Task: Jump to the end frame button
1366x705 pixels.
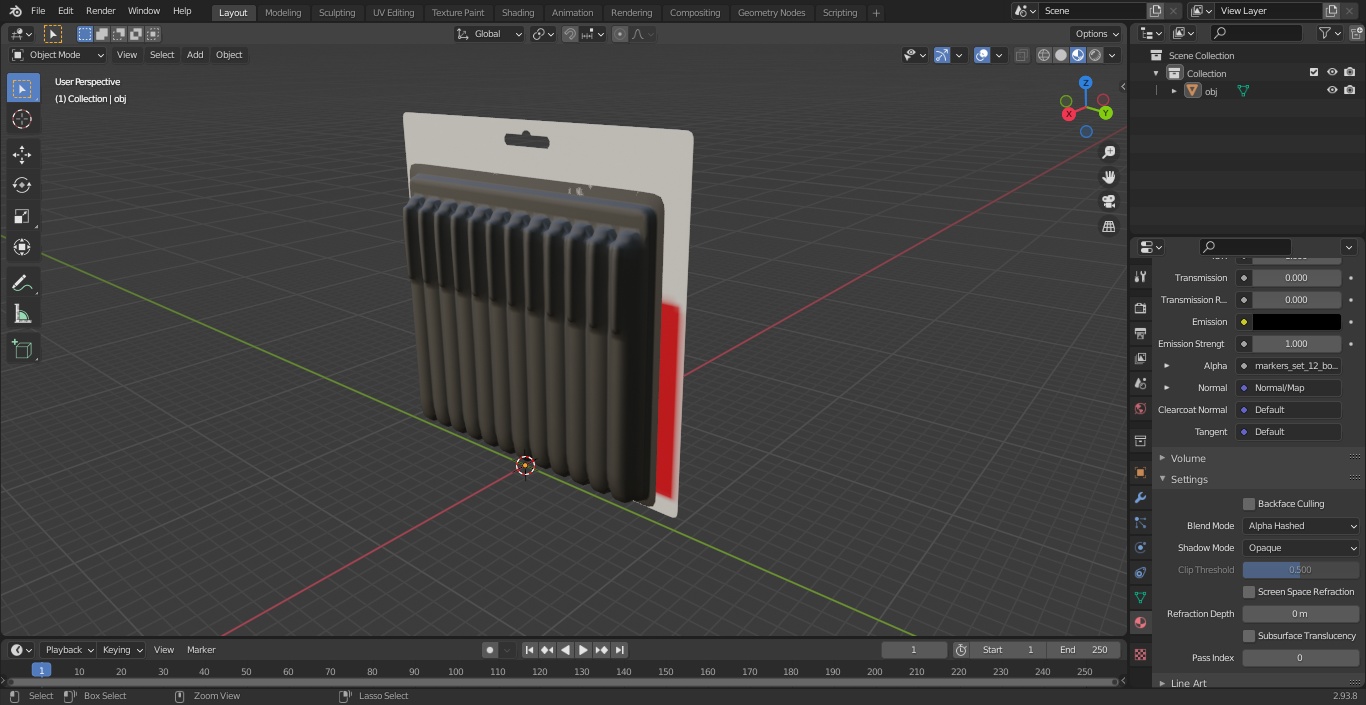Action: pyautogui.click(x=619, y=650)
